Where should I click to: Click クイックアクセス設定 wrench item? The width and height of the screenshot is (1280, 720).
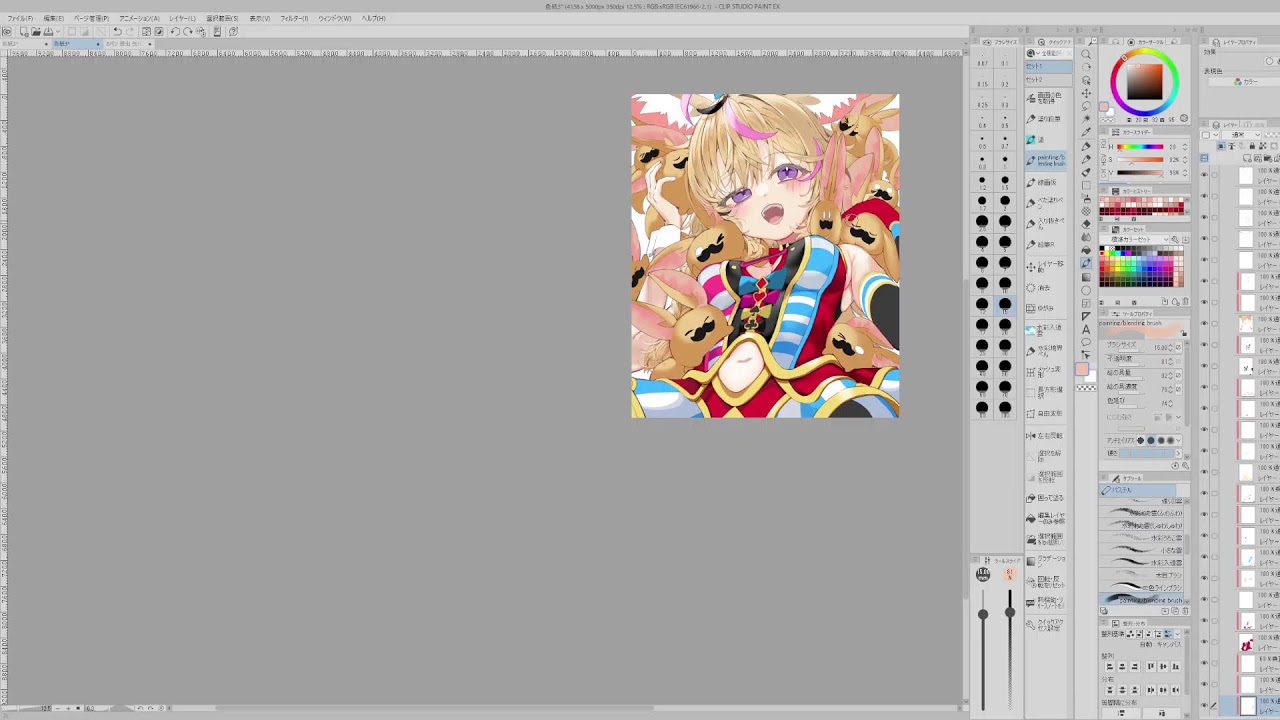[1047, 625]
